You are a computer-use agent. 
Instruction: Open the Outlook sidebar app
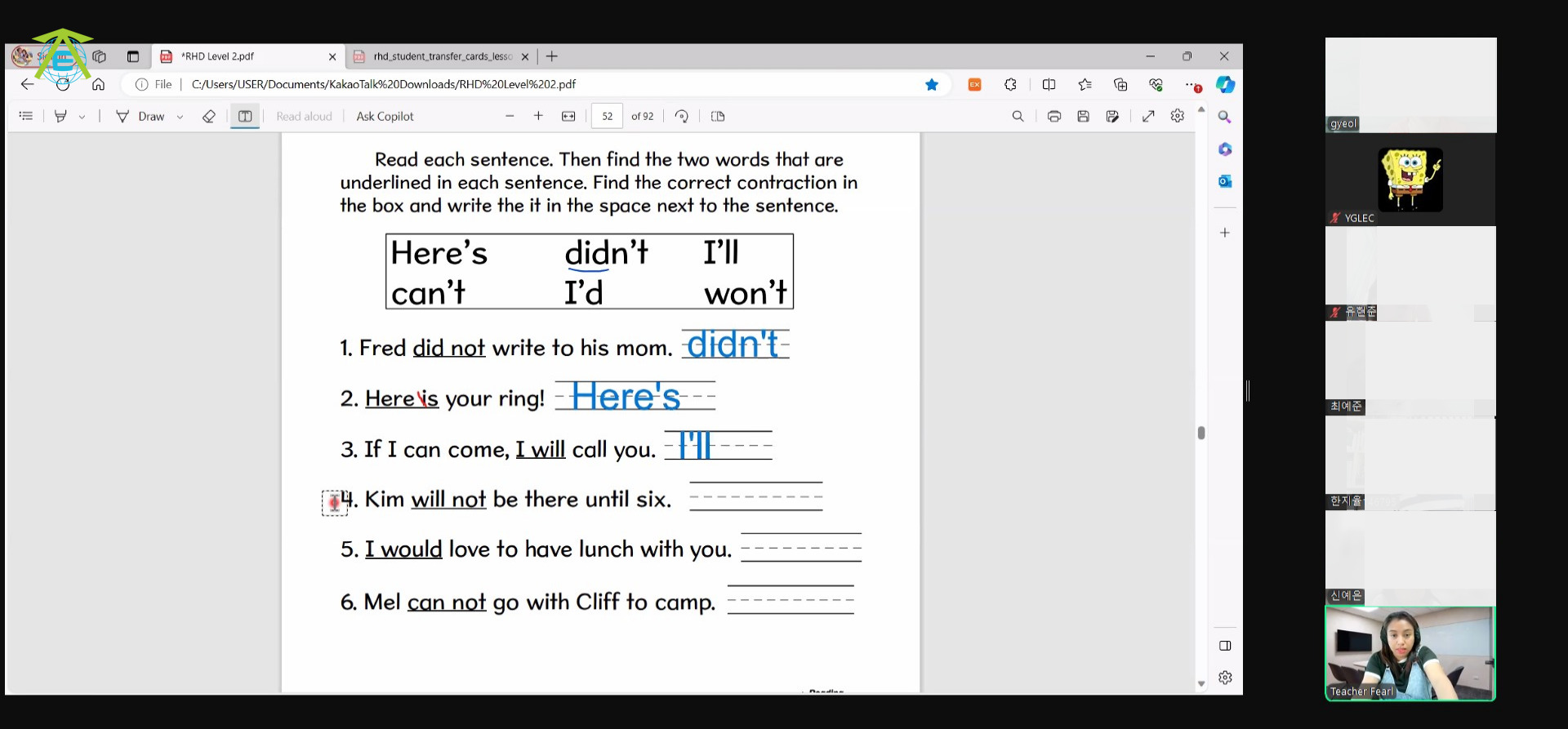(x=1225, y=181)
